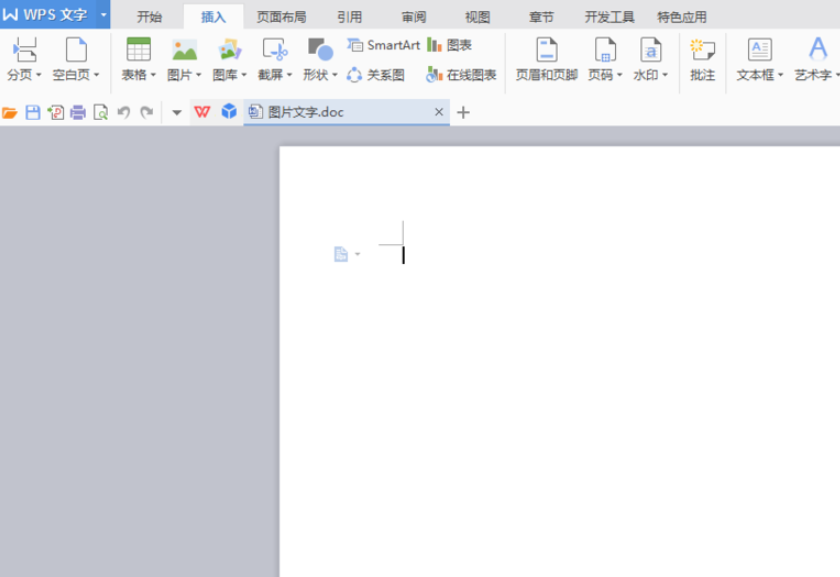The height and width of the screenshot is (577, 840).
Task: Insert a 在线图表 online chart
Action: pos(461,74)
